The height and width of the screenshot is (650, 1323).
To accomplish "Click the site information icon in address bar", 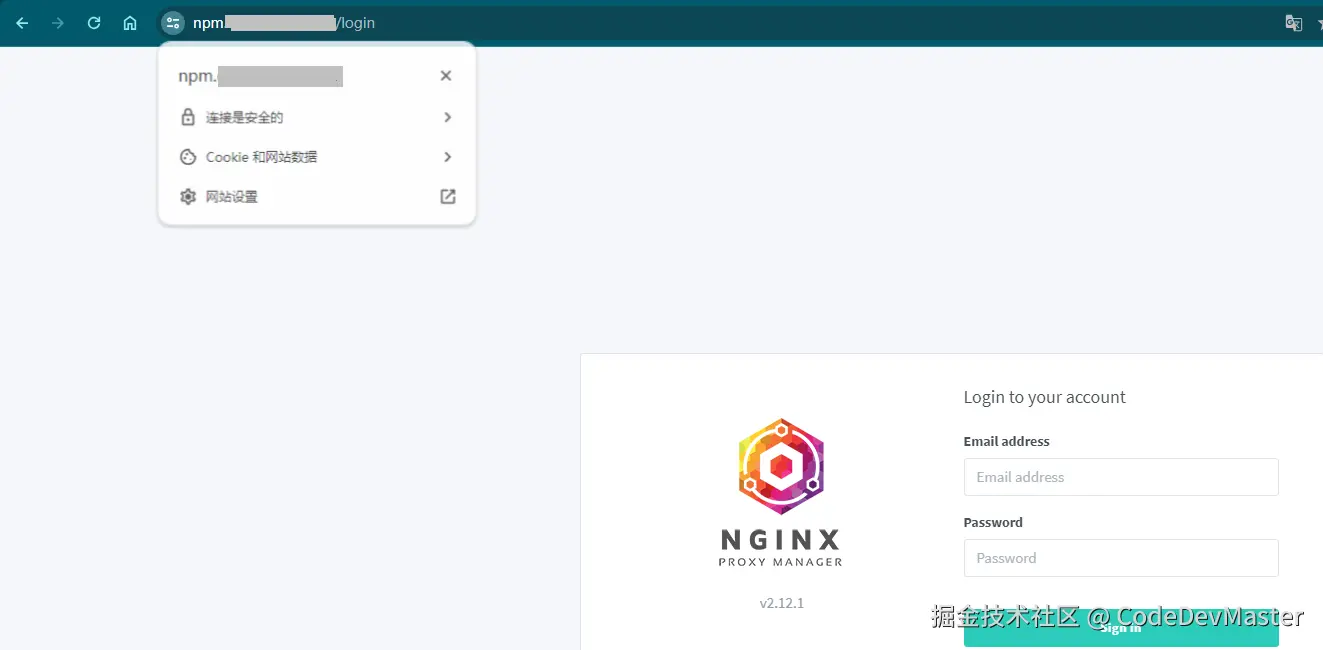I will point(173,23).
